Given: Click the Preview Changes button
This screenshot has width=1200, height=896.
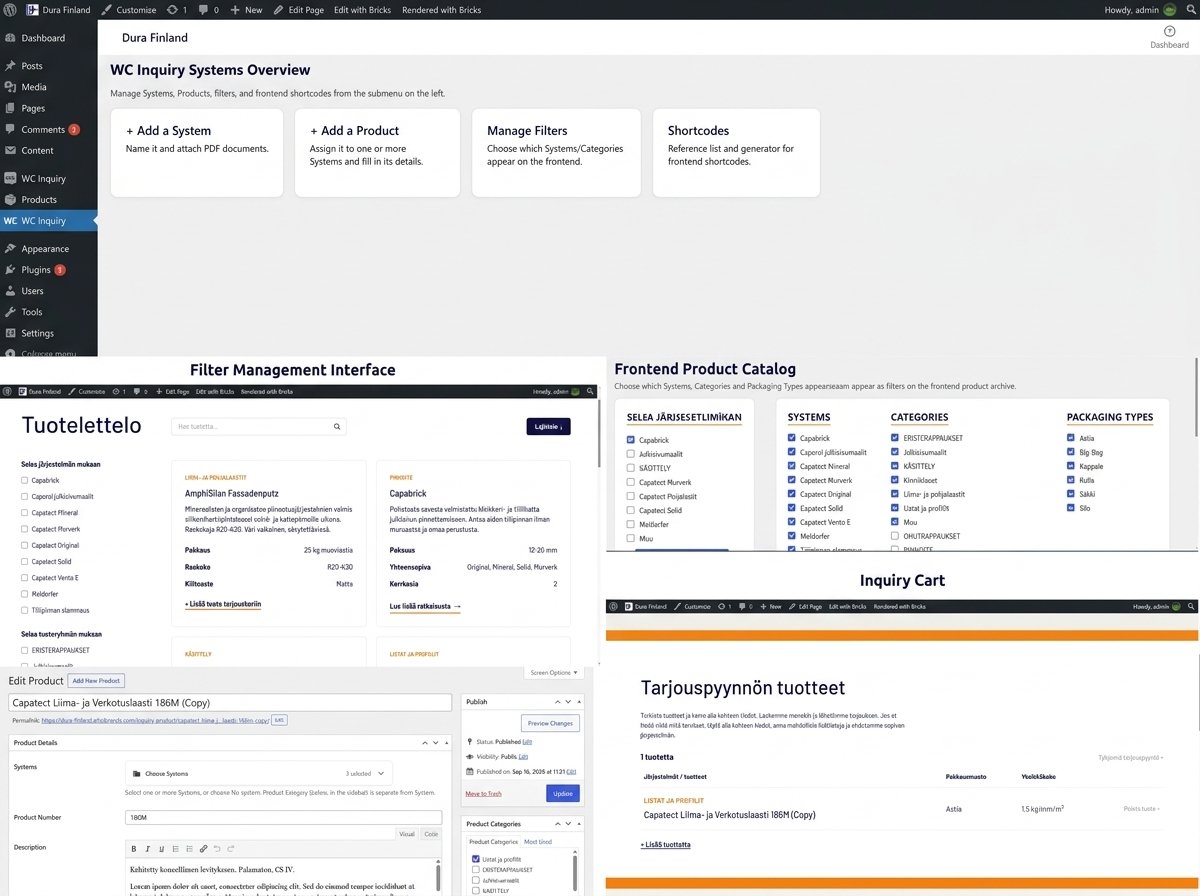Looking at the screenshot, I should 550,723.
